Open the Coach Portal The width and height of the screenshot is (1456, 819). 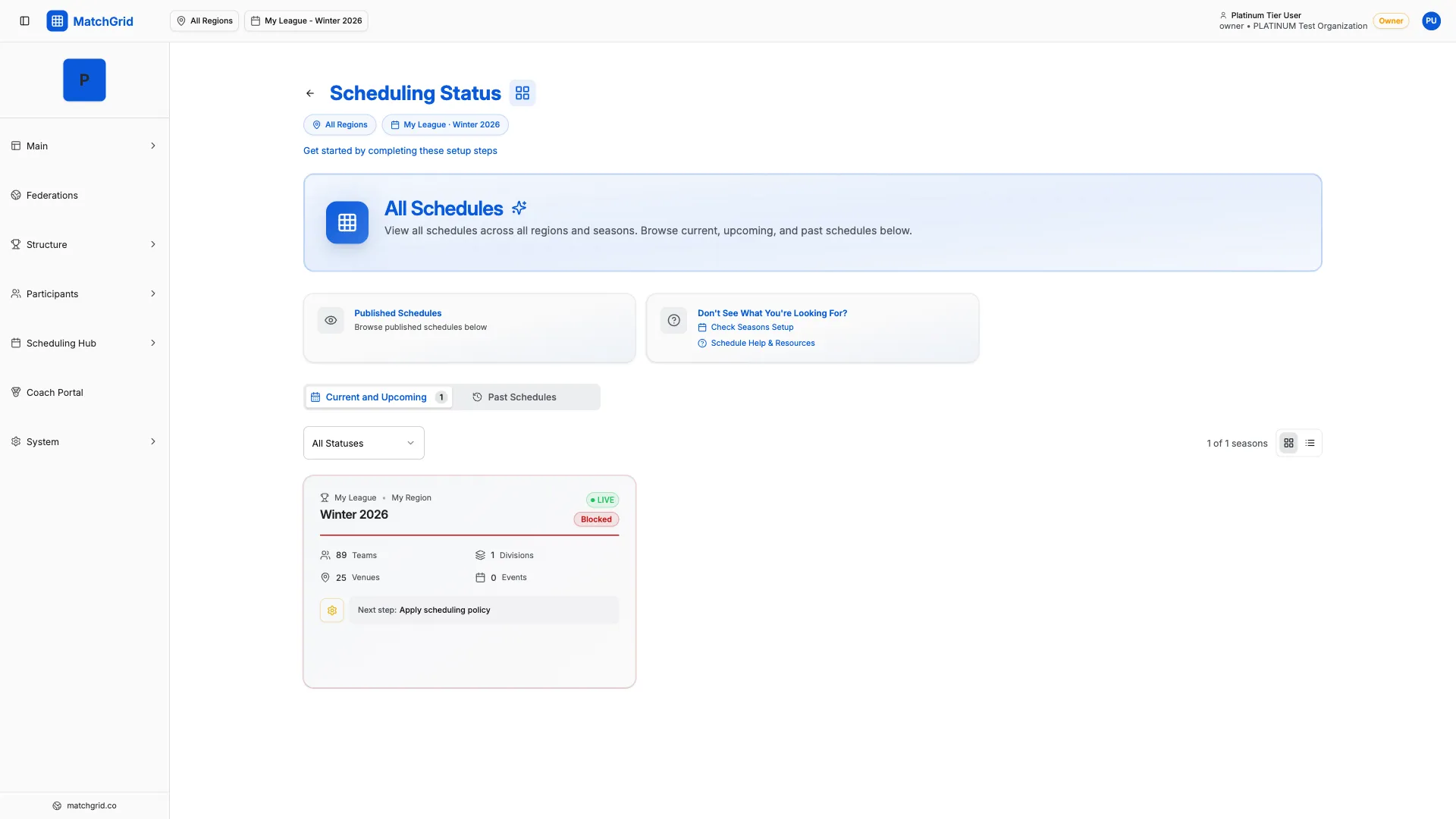pyautogui.click(x=54, y=392)
